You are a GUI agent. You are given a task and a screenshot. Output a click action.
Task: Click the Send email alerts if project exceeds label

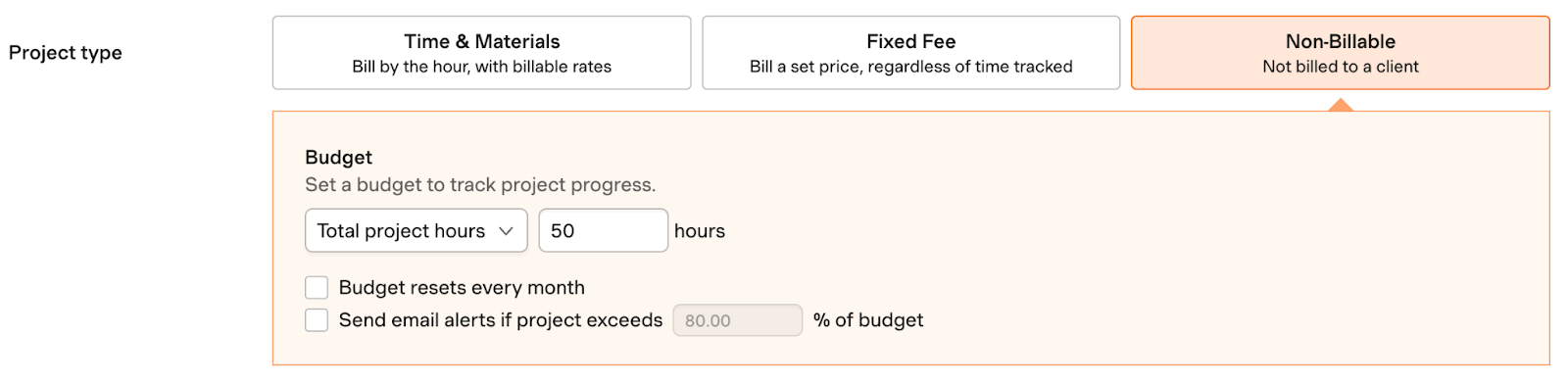click(x=501, y=320)
